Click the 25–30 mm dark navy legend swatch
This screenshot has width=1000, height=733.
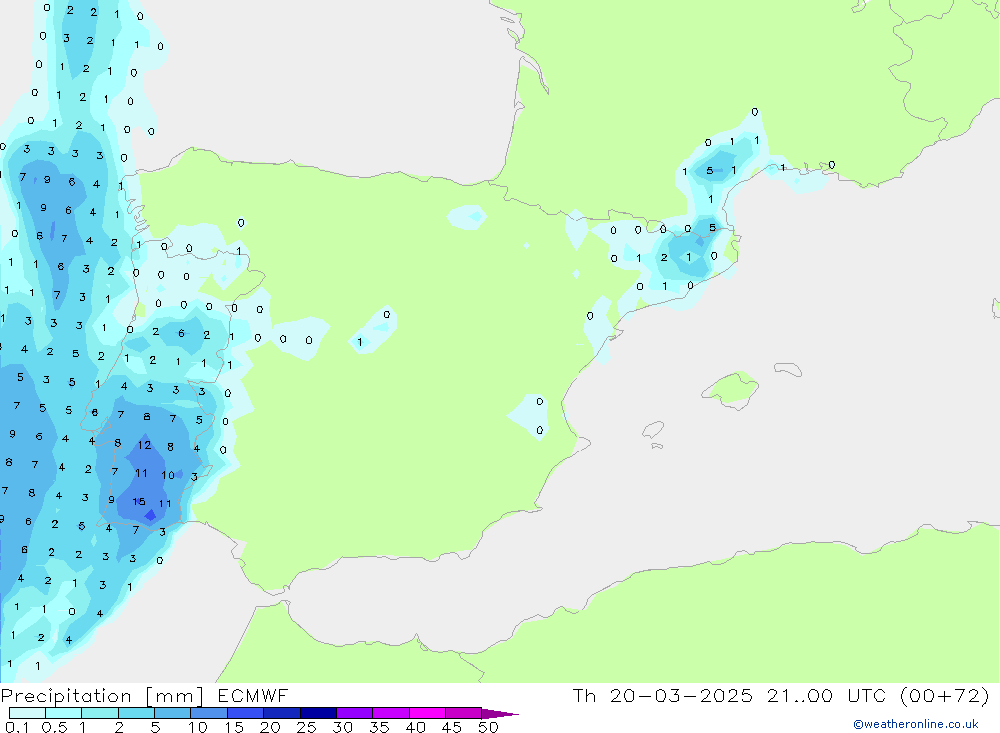318,713
